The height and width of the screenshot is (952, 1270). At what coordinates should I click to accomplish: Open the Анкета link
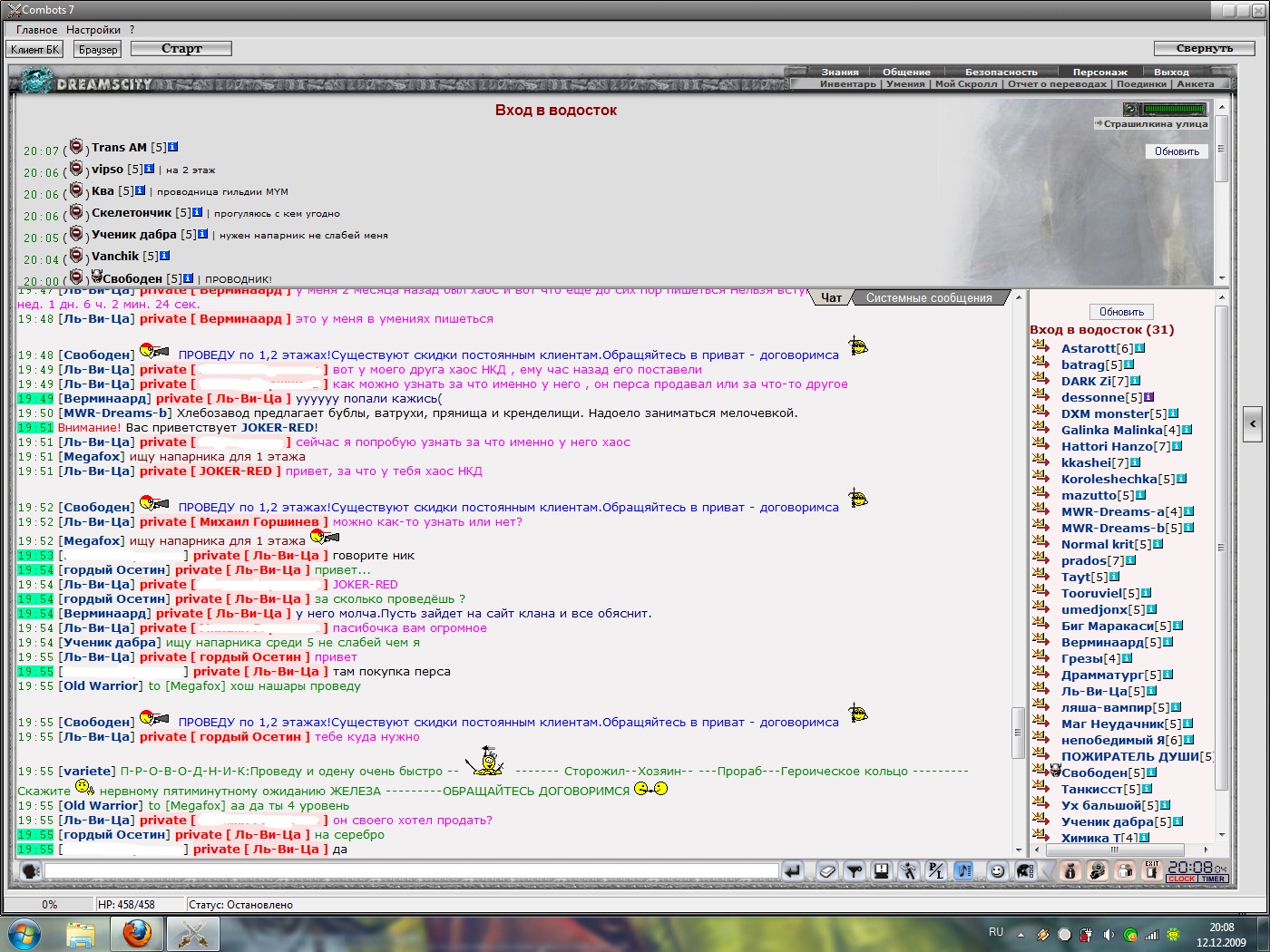(x=1195, y=83)
